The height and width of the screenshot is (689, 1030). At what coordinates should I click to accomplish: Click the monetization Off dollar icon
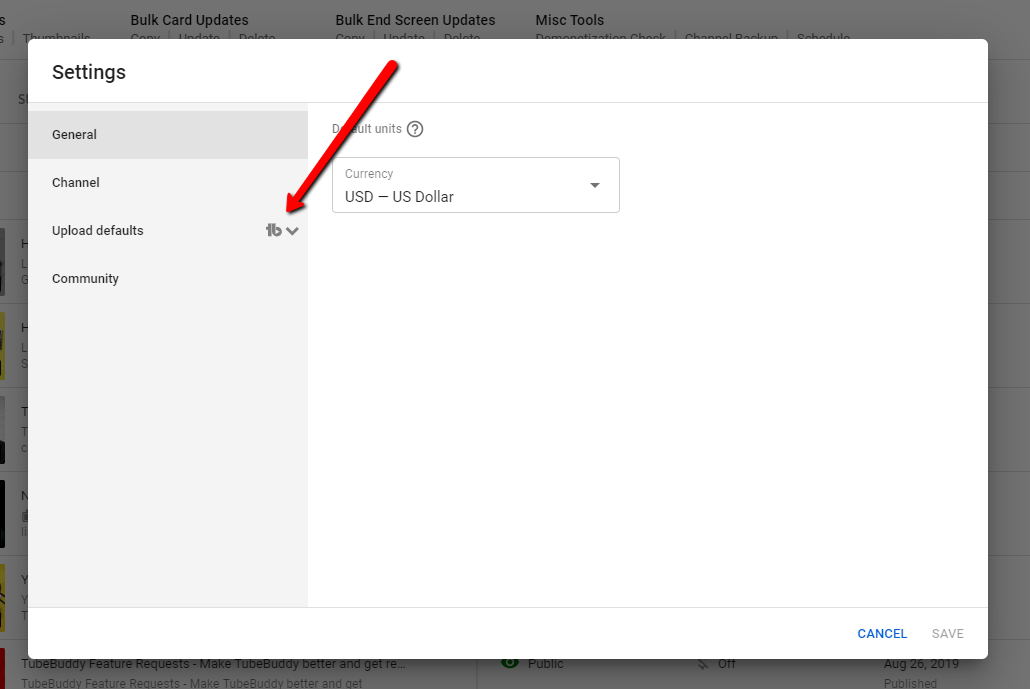(703, 664)
